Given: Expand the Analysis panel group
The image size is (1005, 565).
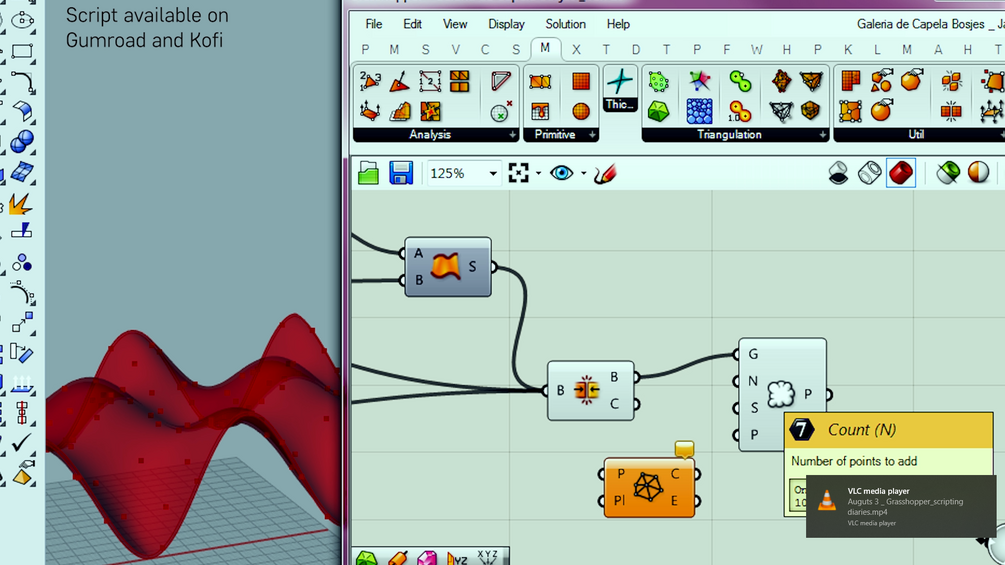Looking at the screenshot, I should pos(513,135).
